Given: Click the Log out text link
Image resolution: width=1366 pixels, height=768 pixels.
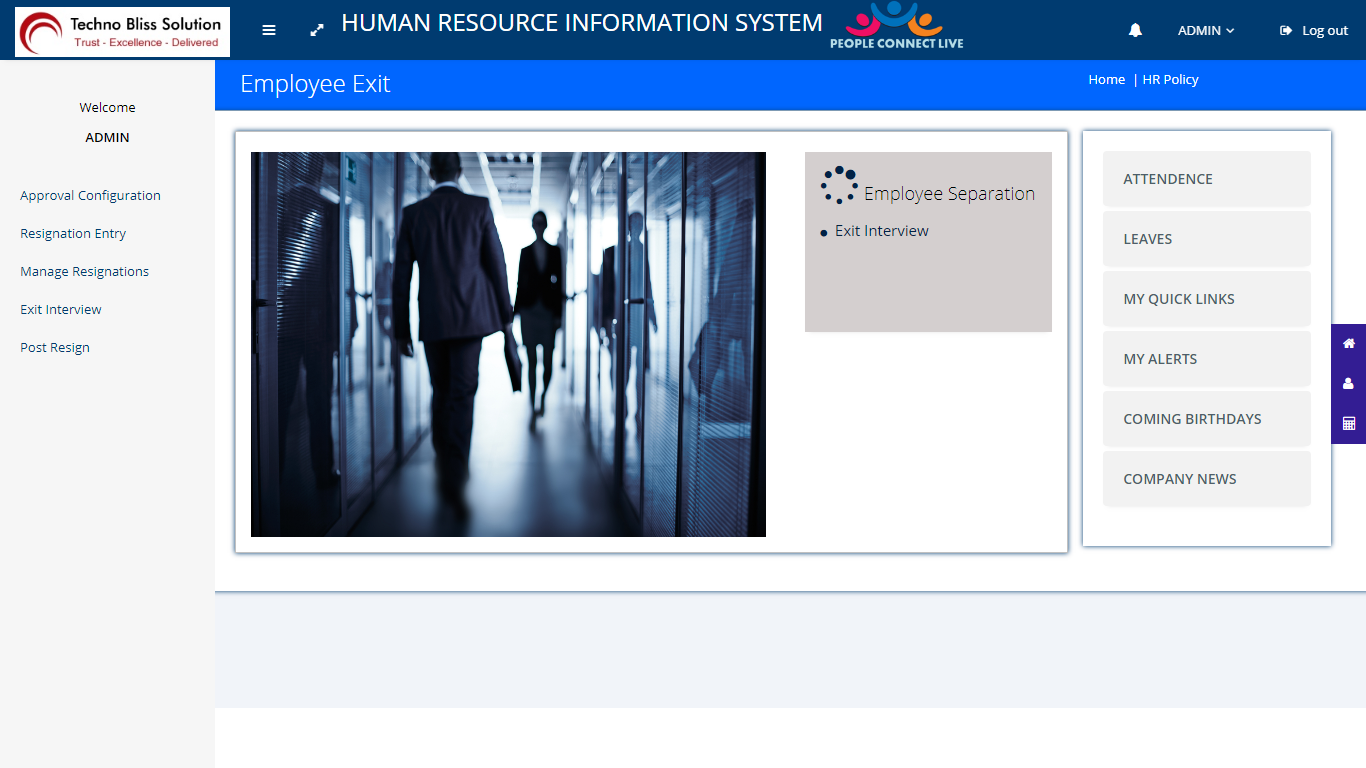Looking at the screenshot, I should click(1325, 31).
